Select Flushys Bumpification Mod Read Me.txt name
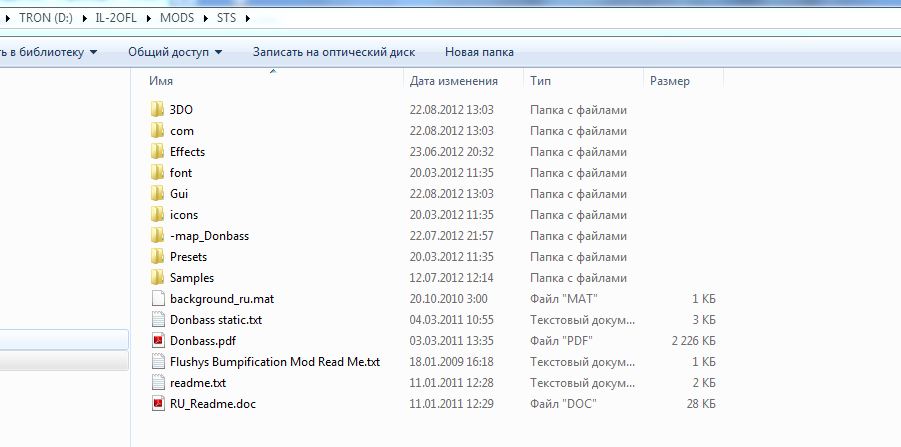The image size is (901, 447). click(275, 362)
